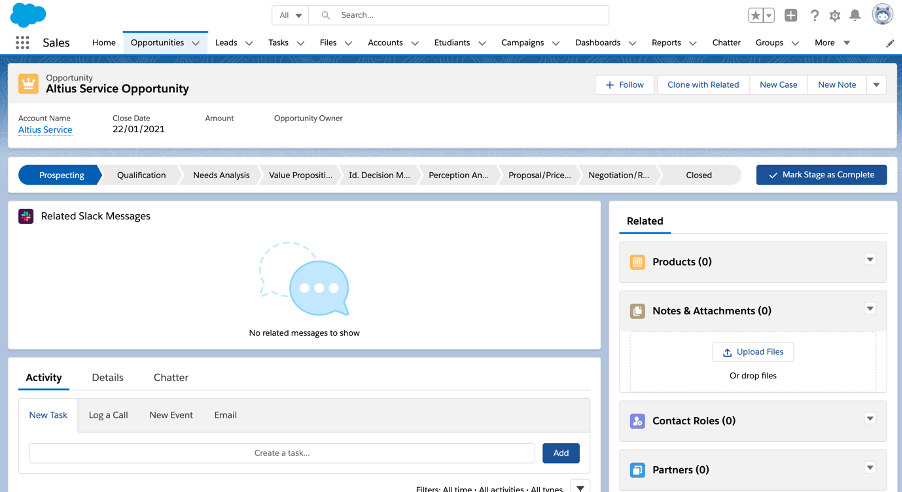Follow this opportunity

tap(625, 85)
